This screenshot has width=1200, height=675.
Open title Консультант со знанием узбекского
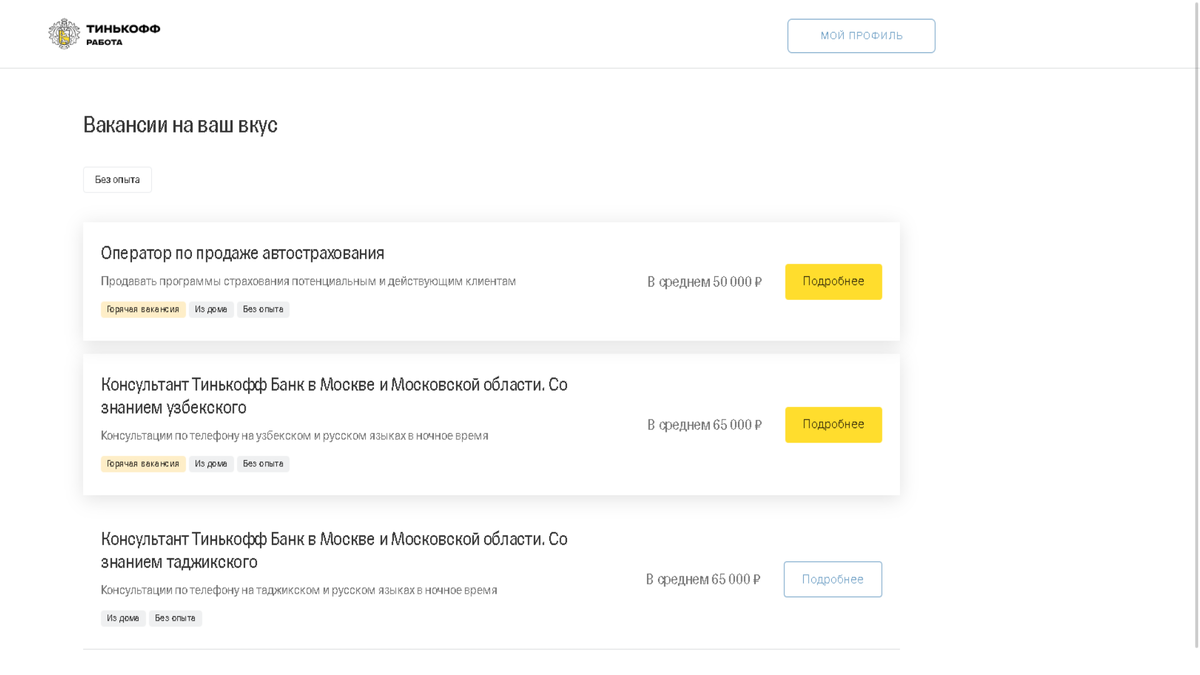[x=334, y=396]
